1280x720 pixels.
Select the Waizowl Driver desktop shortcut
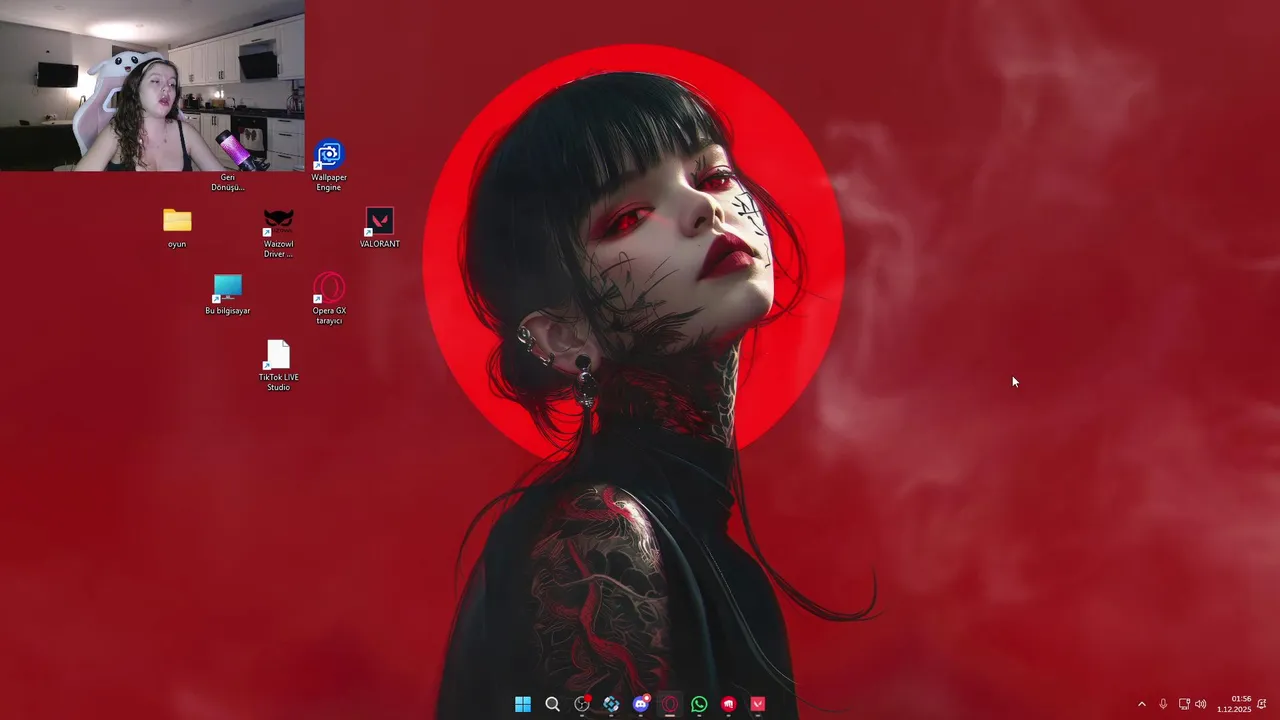pos(278,233)
